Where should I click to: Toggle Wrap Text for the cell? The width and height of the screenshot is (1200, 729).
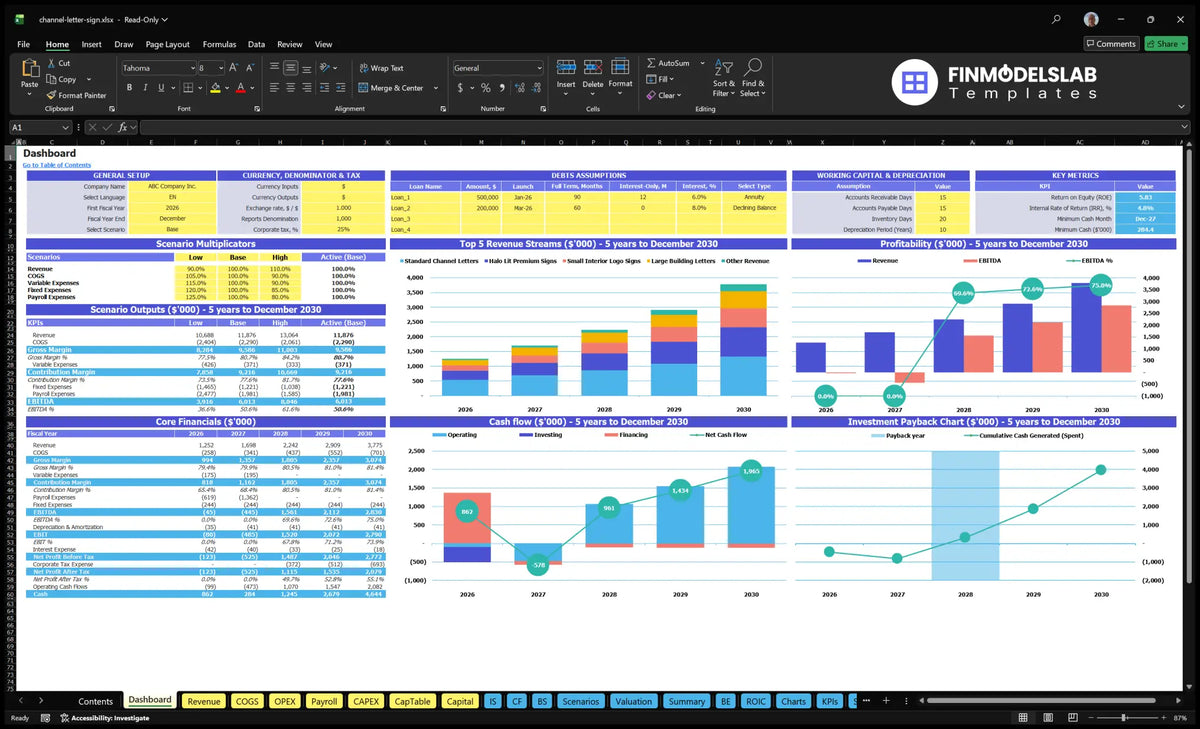(380, 68)
